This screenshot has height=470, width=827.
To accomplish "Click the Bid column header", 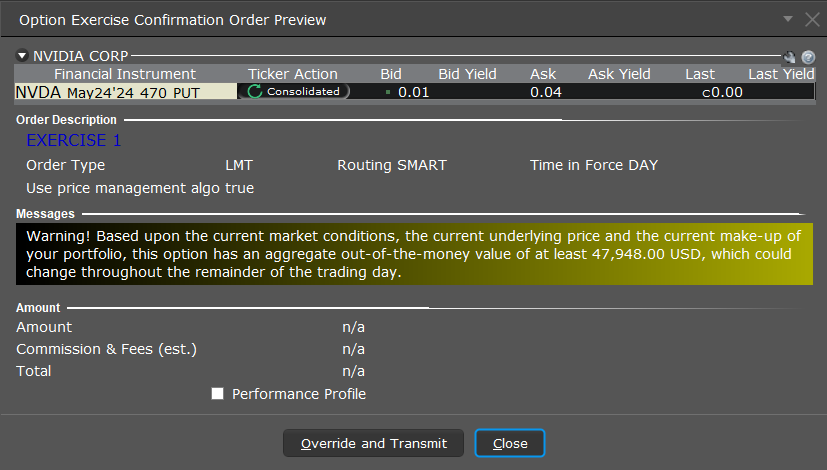I will 391,74.
